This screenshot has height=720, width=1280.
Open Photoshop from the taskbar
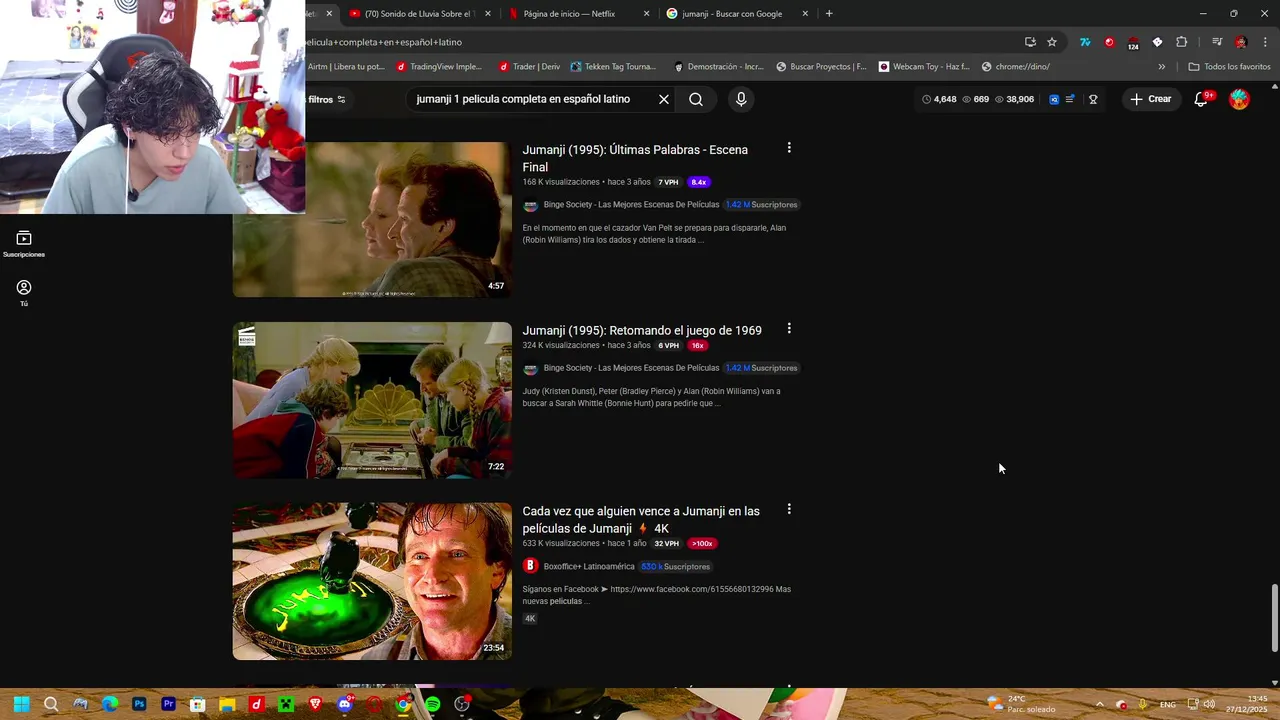[139, 704]
